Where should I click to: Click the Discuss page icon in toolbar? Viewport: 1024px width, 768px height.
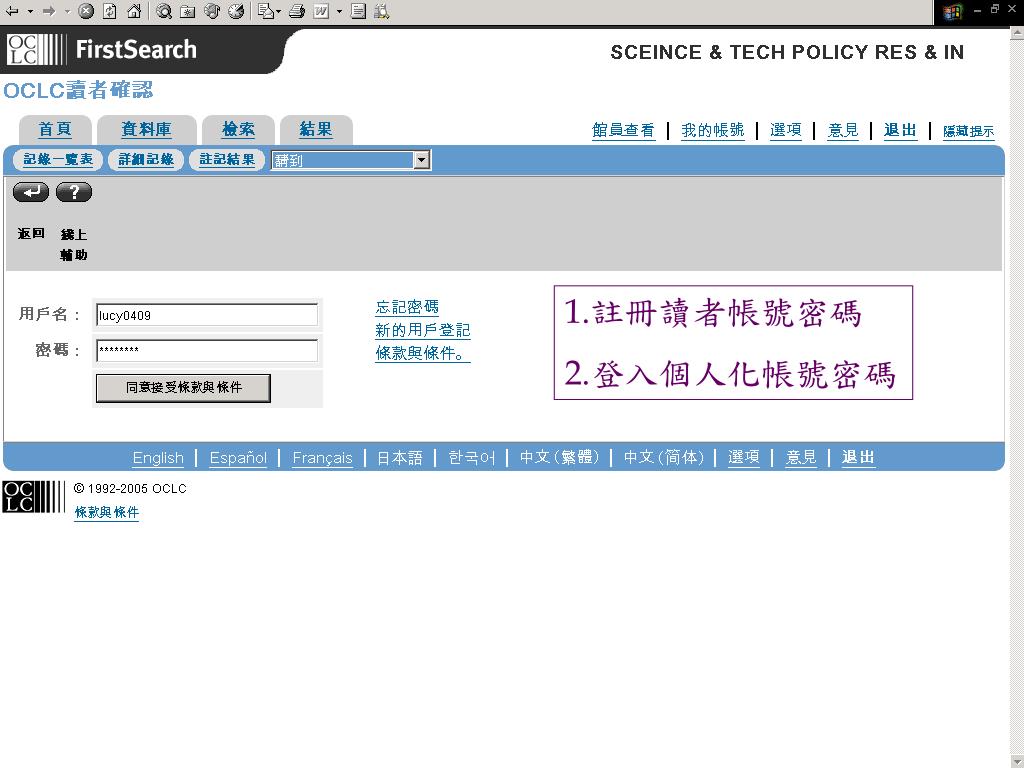[358, 11]
